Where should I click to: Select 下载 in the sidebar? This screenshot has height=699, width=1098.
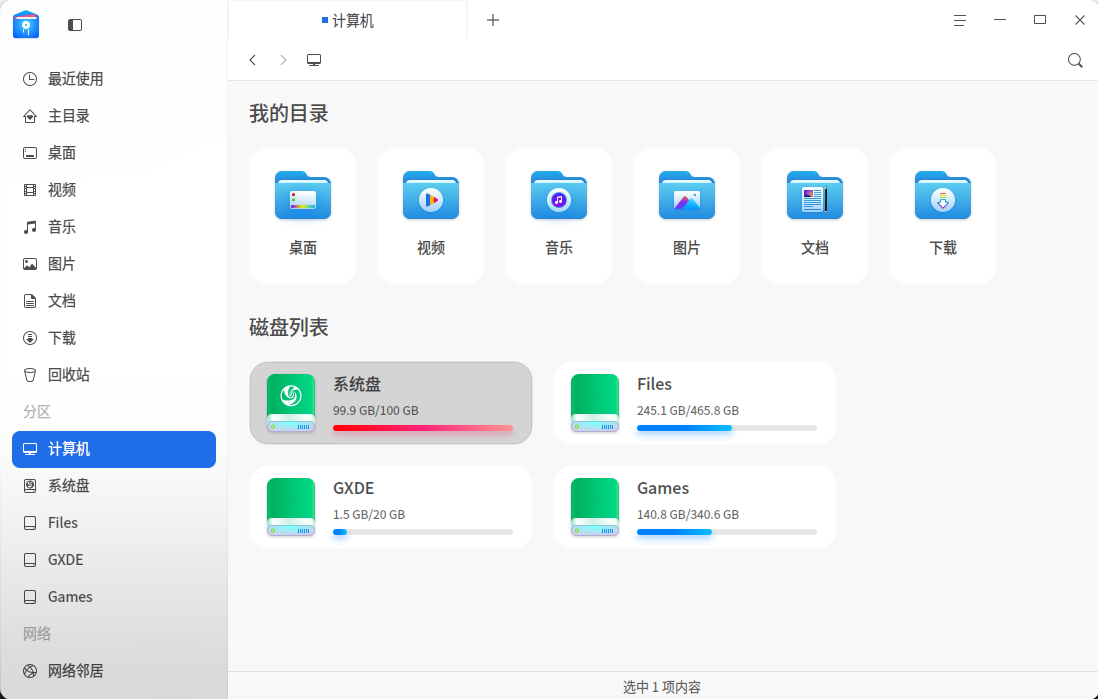click(x=114, y=338)
